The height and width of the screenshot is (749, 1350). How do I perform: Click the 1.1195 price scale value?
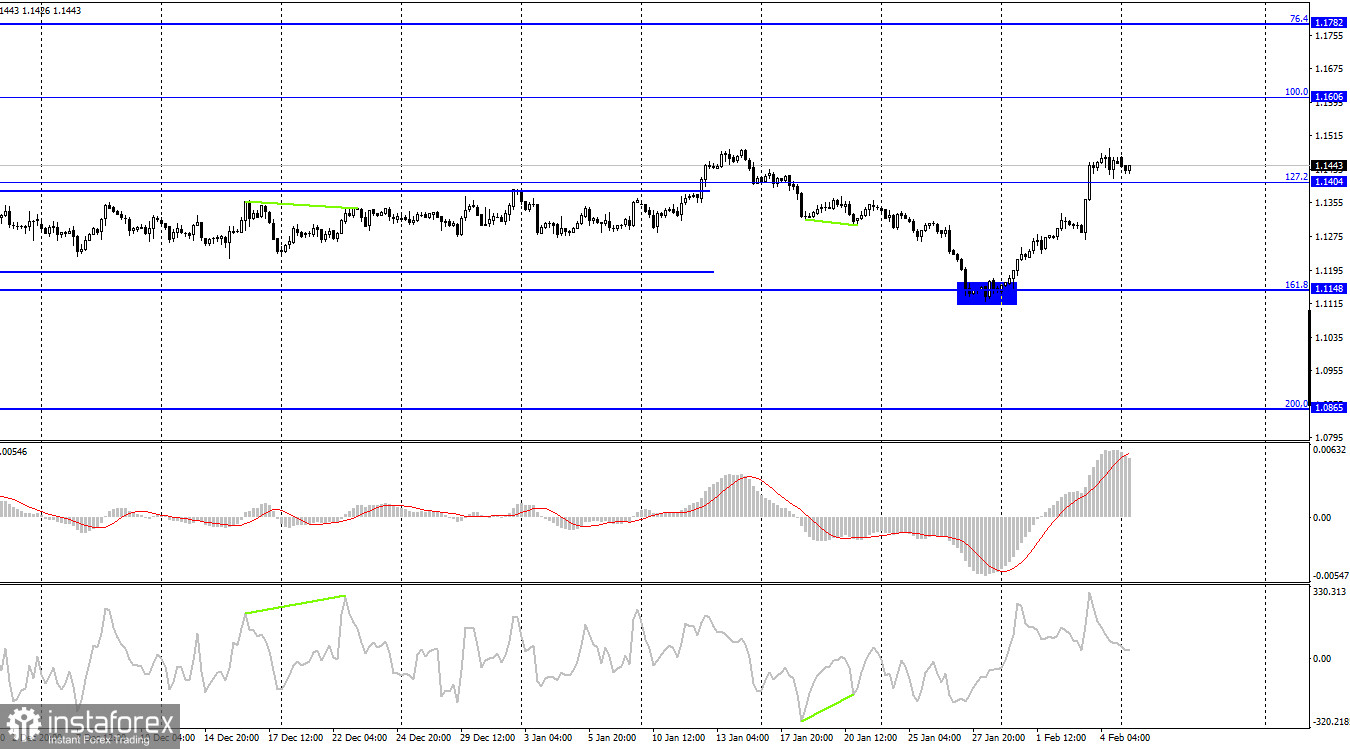click(1329, 271)
